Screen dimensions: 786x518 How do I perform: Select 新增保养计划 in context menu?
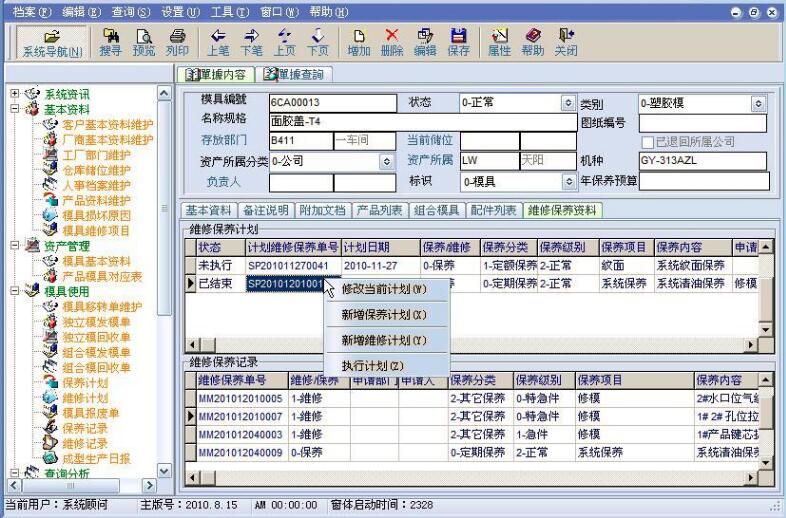coord(384,314)
